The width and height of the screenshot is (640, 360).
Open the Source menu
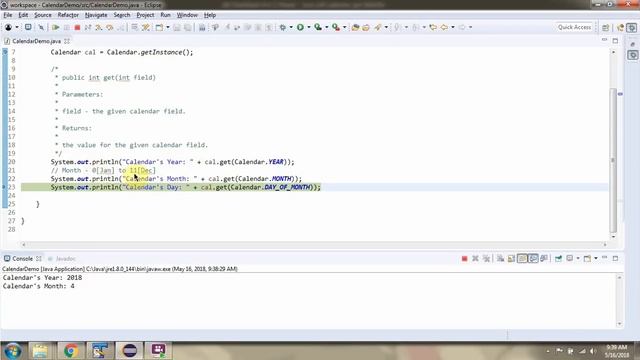[43, 15]
